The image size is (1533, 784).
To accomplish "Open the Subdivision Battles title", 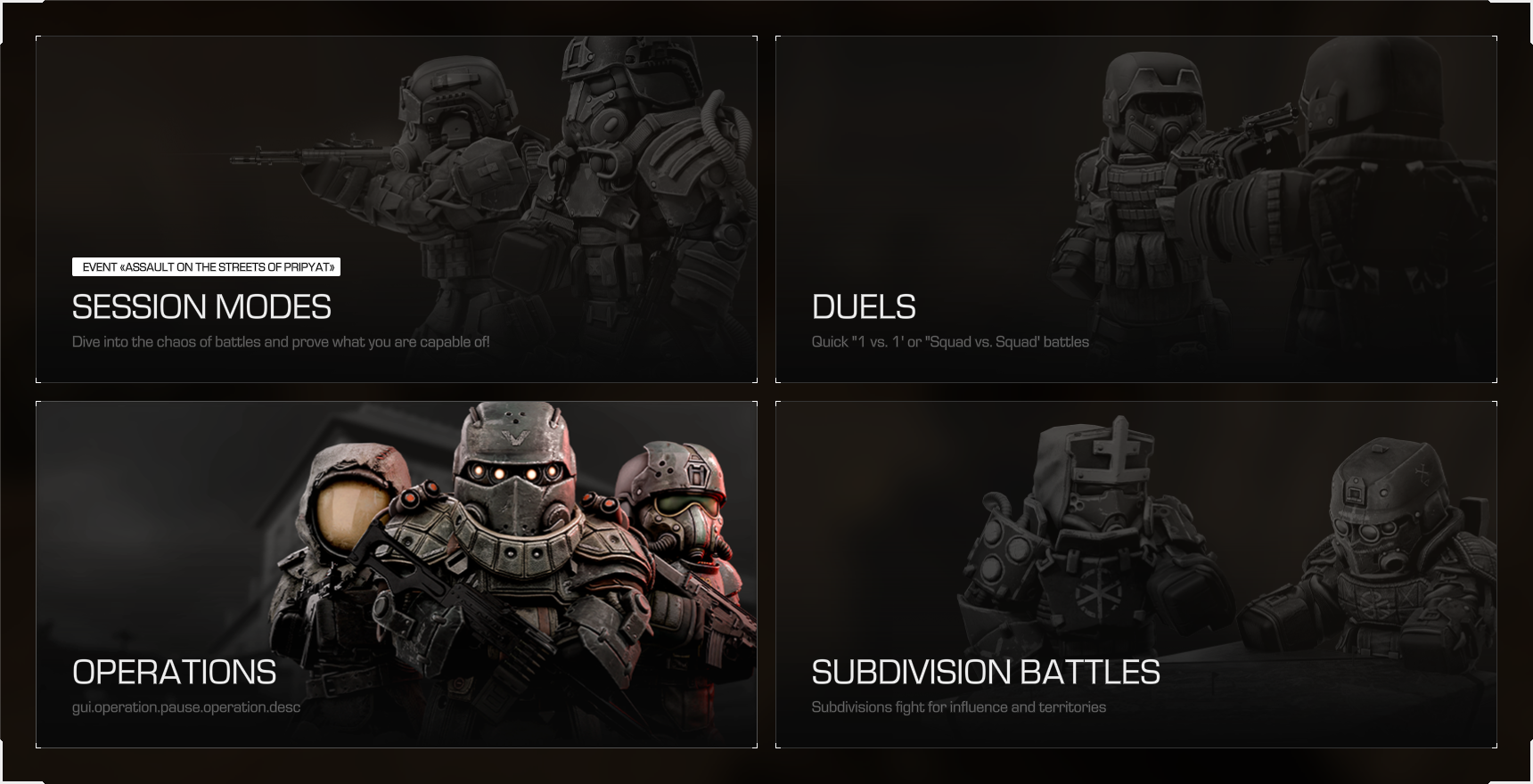I will (986, 673).
